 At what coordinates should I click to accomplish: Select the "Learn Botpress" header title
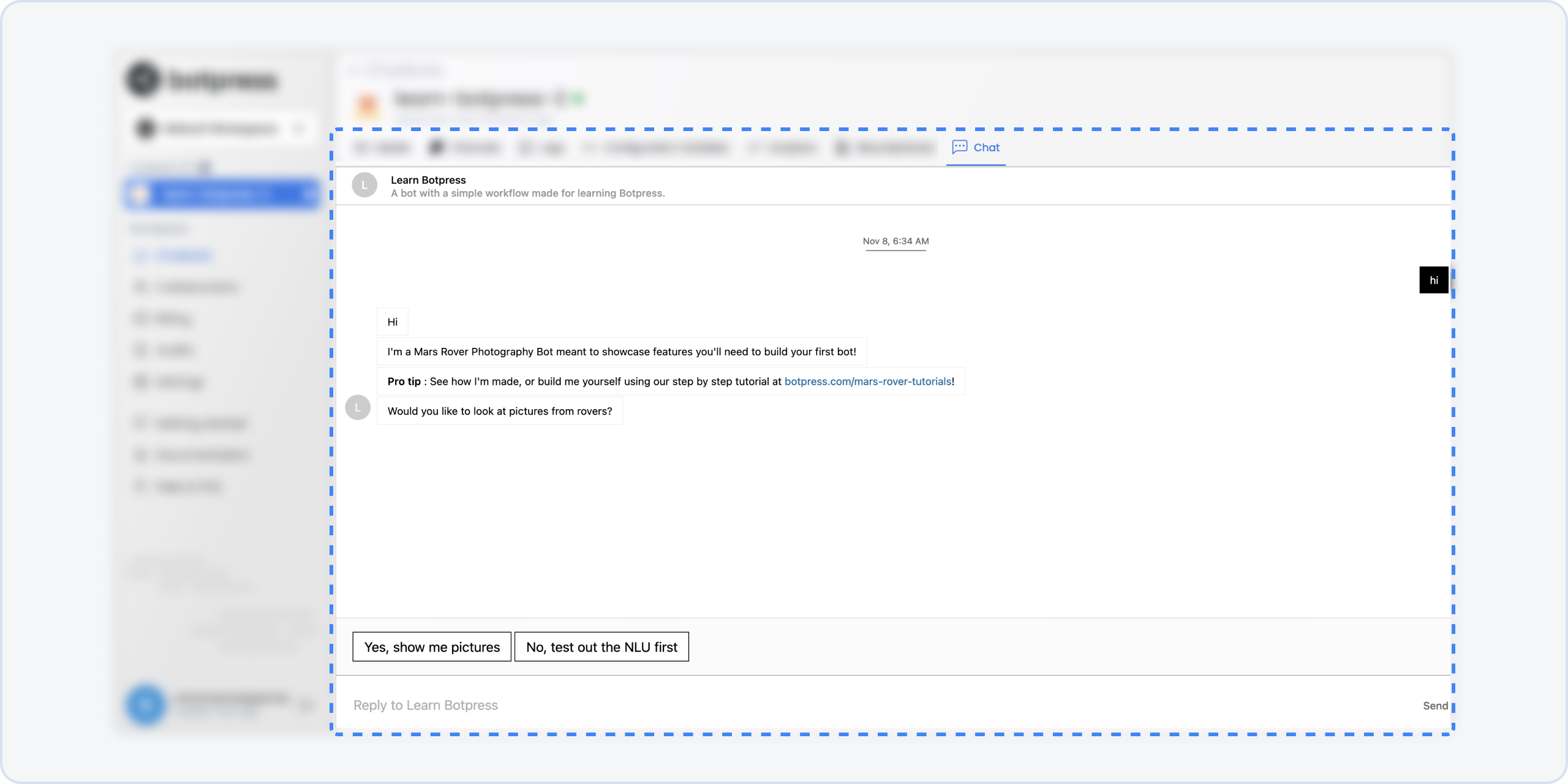[x=428, y=180]
